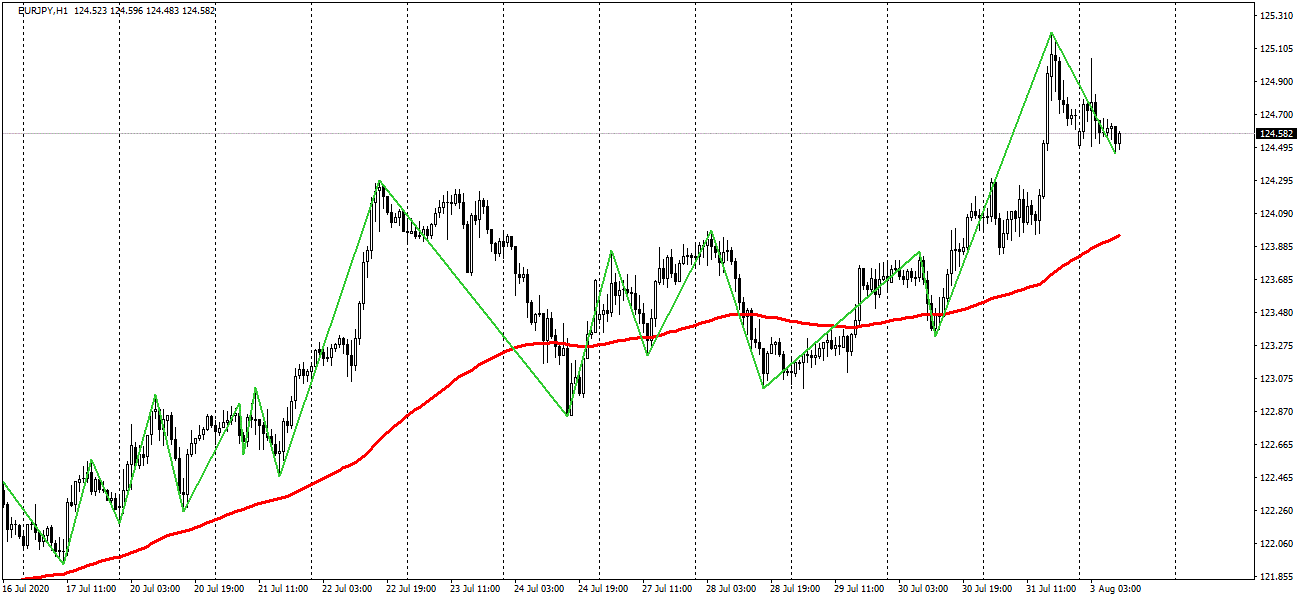Click the 124.700 price axis label
Image resolution: width=1300 pixels, height=600 pixels.
1277,115
